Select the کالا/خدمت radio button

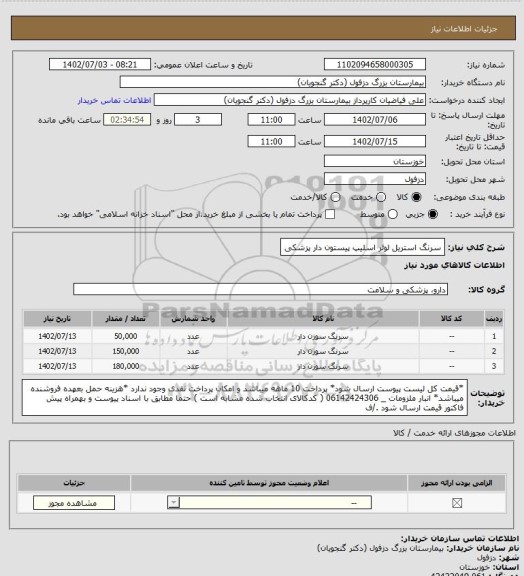coord(335,197)
